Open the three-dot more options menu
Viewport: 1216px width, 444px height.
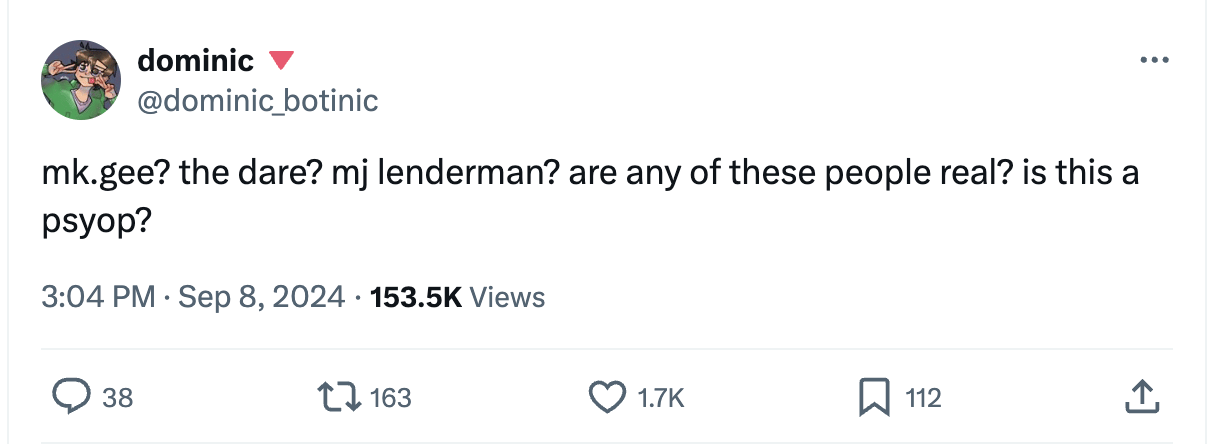click(1154, 60)
